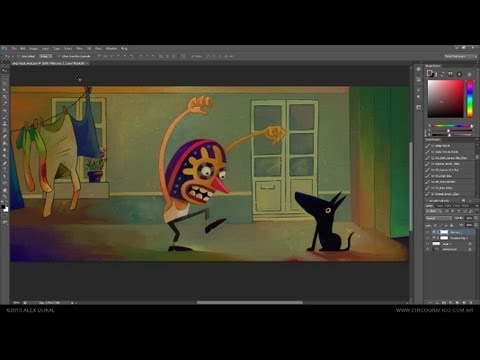Click Align left edges in options bar
480x360 pixels.
(x=118, y=56)
